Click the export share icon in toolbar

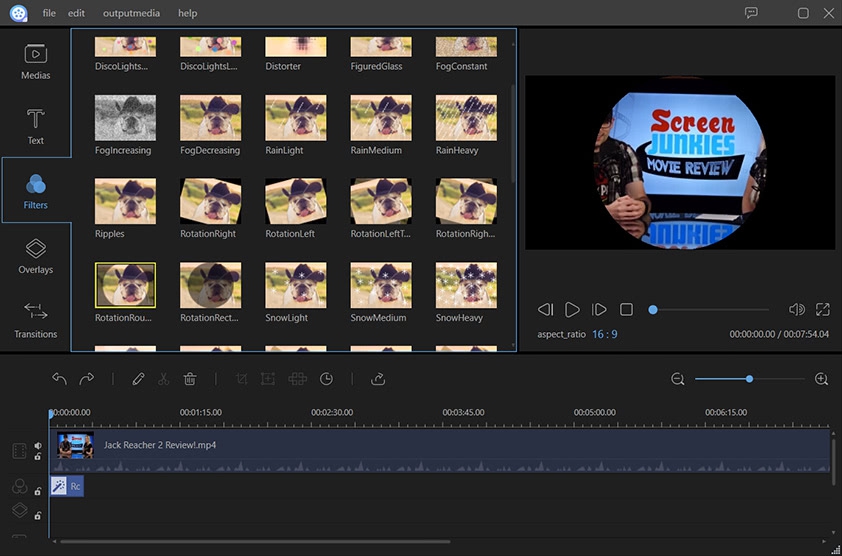click(x=378, y=379)
